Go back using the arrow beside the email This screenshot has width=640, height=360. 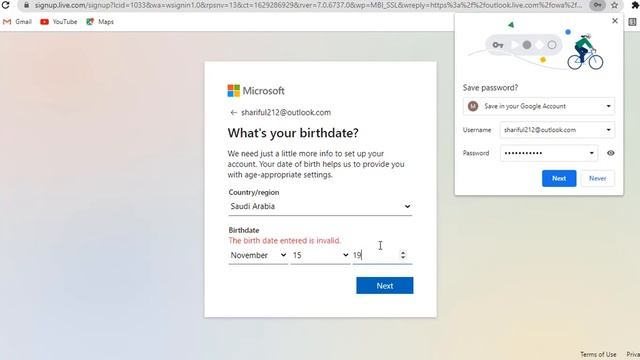233,113
